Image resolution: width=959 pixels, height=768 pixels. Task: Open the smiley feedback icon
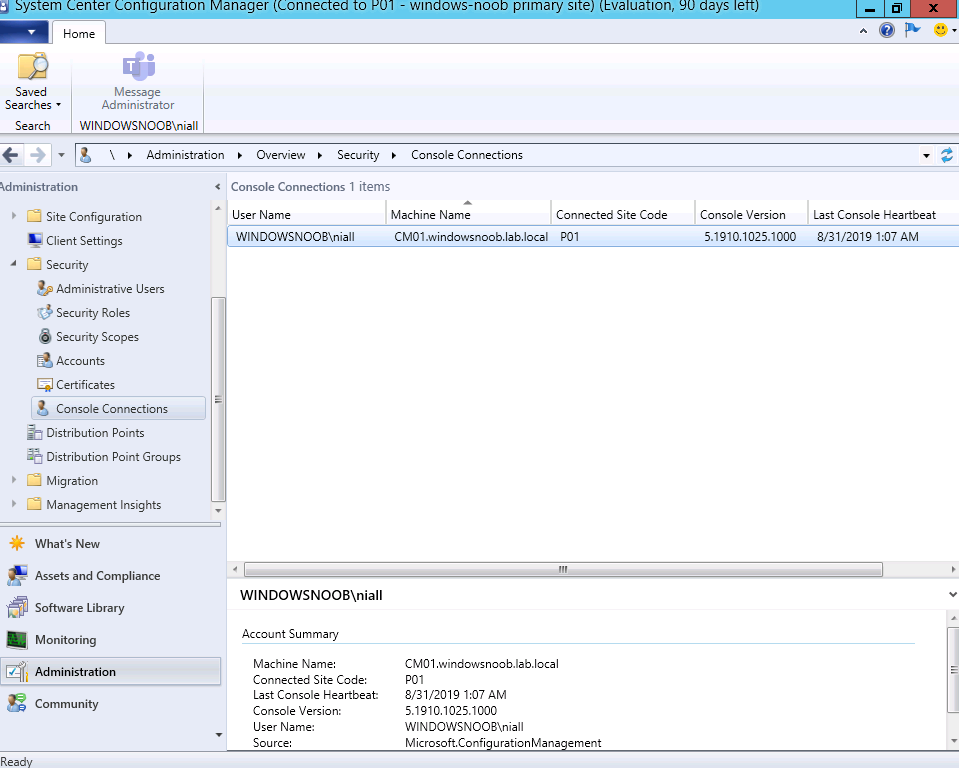[940, 30]
